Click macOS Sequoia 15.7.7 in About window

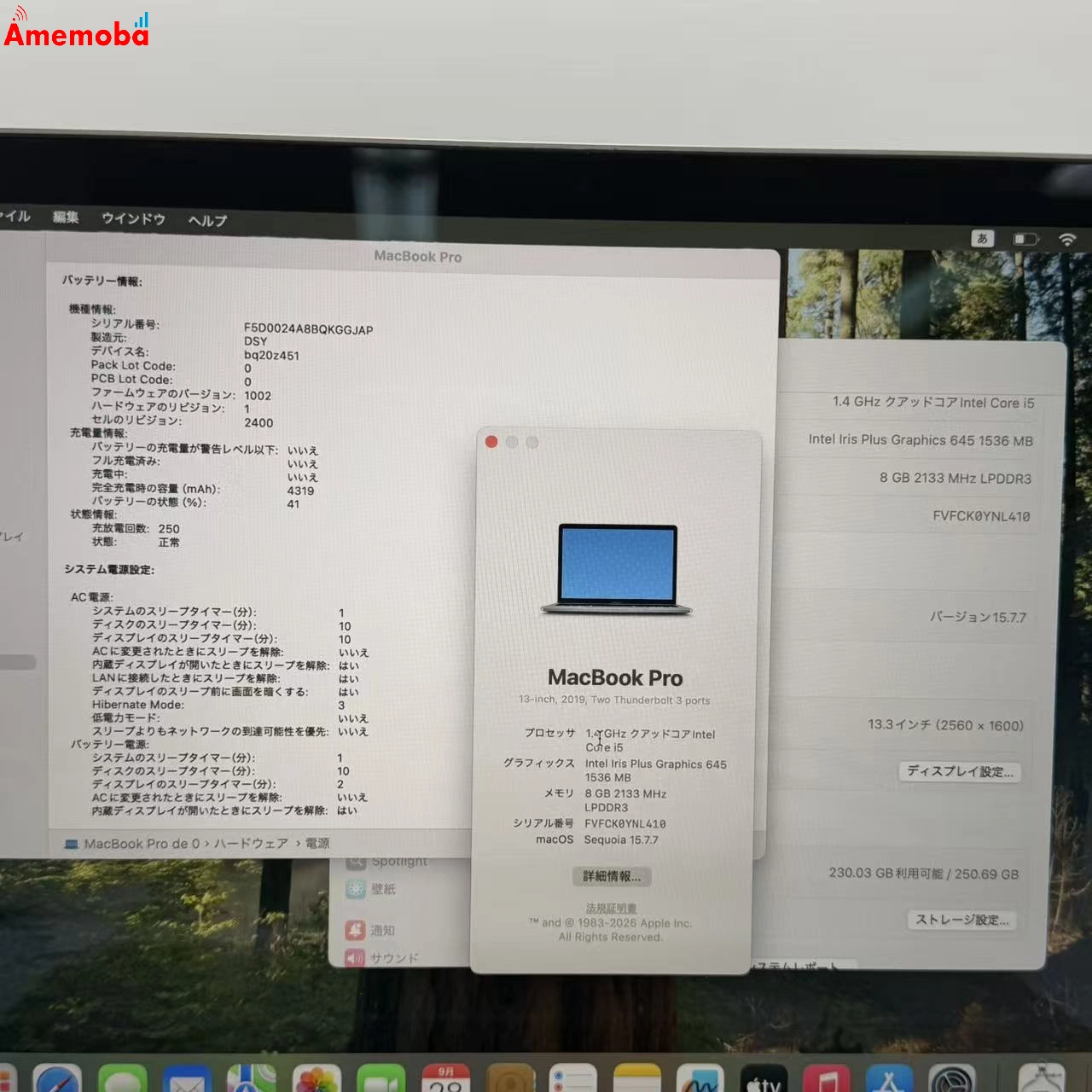coord(621,839)
